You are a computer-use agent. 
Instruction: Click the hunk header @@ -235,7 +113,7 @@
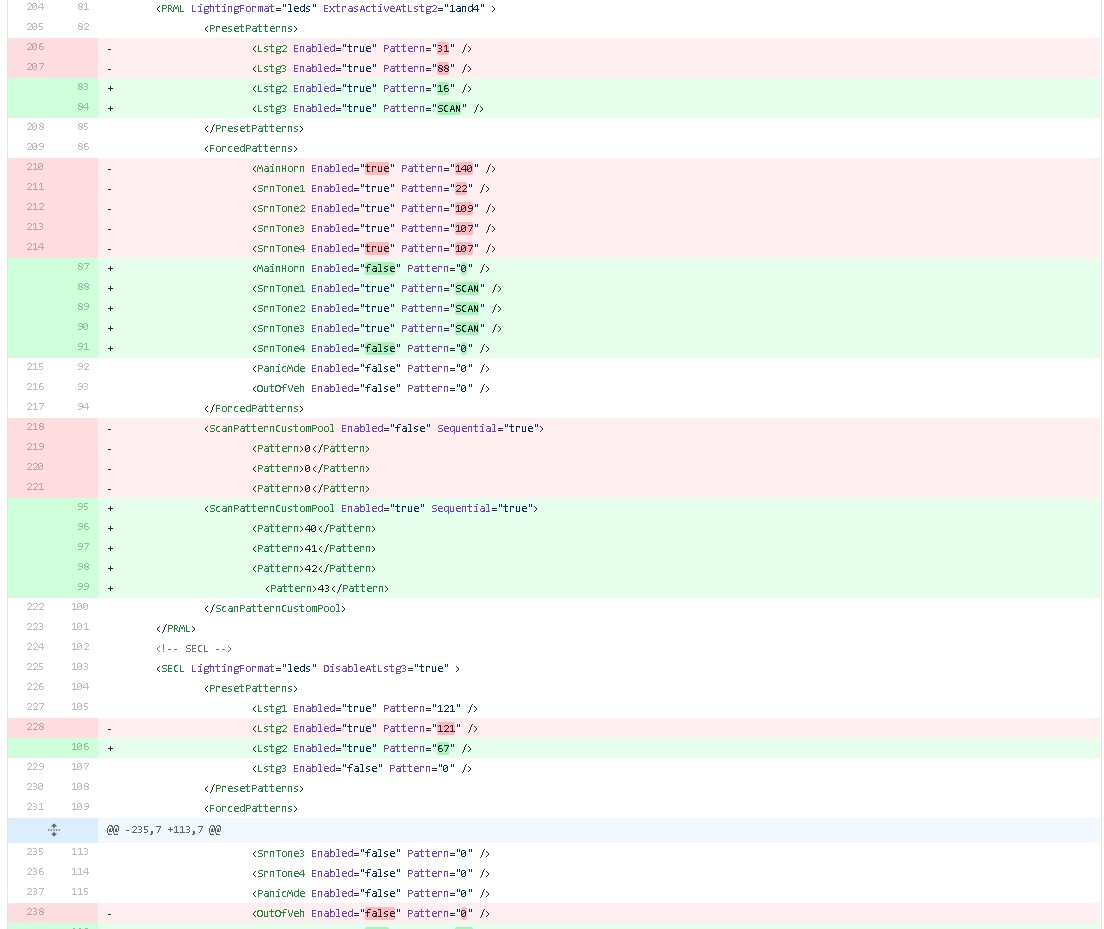[x=164, y=830]
